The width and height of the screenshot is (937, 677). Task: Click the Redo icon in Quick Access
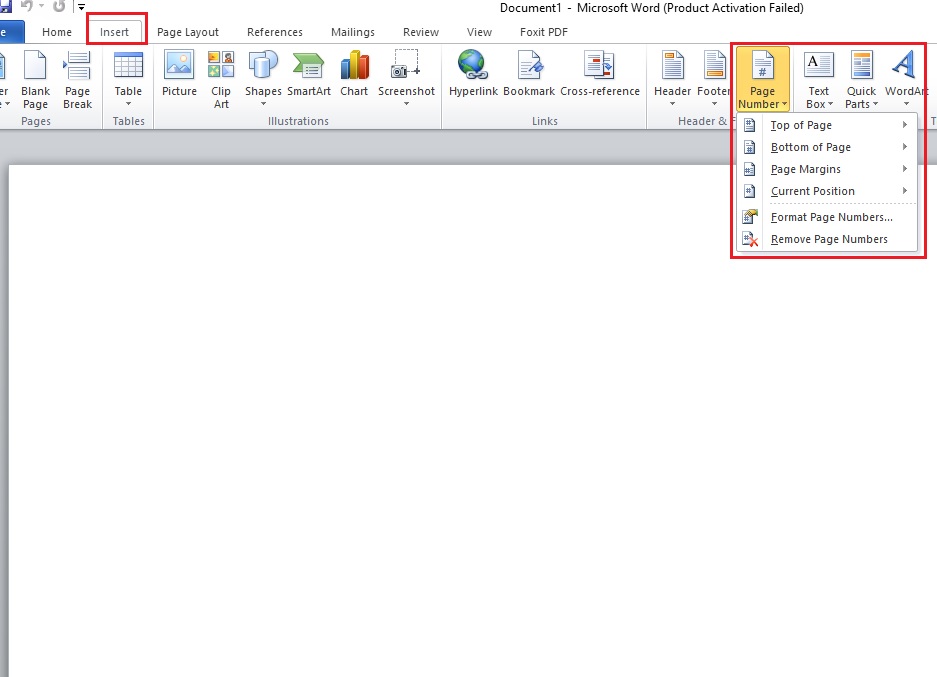[x=59, y=7]
